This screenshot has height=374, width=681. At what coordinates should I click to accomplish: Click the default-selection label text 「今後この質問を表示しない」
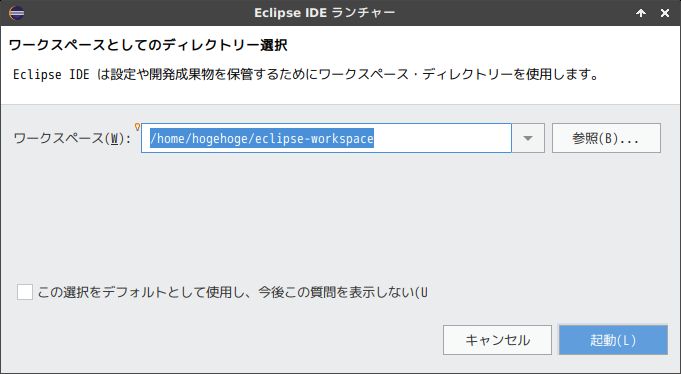pyautogui.click(x=337, y=292)
